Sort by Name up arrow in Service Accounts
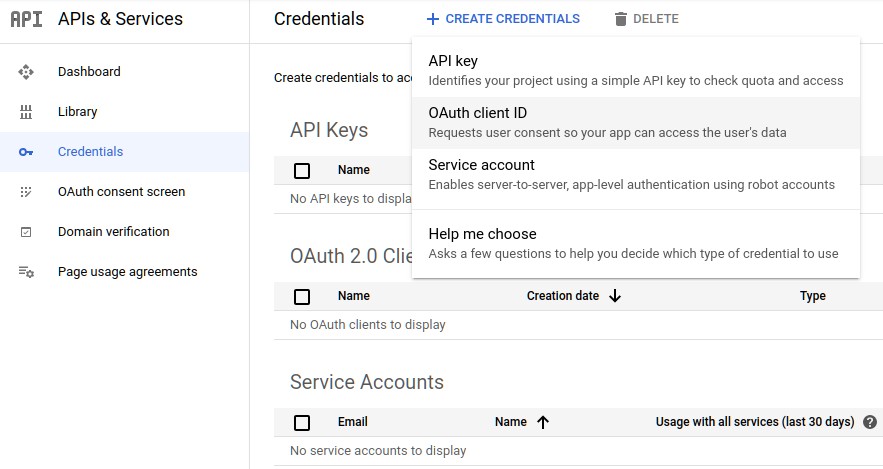The height and width of the screenshot is (469, 883). (x=543, y=422)
